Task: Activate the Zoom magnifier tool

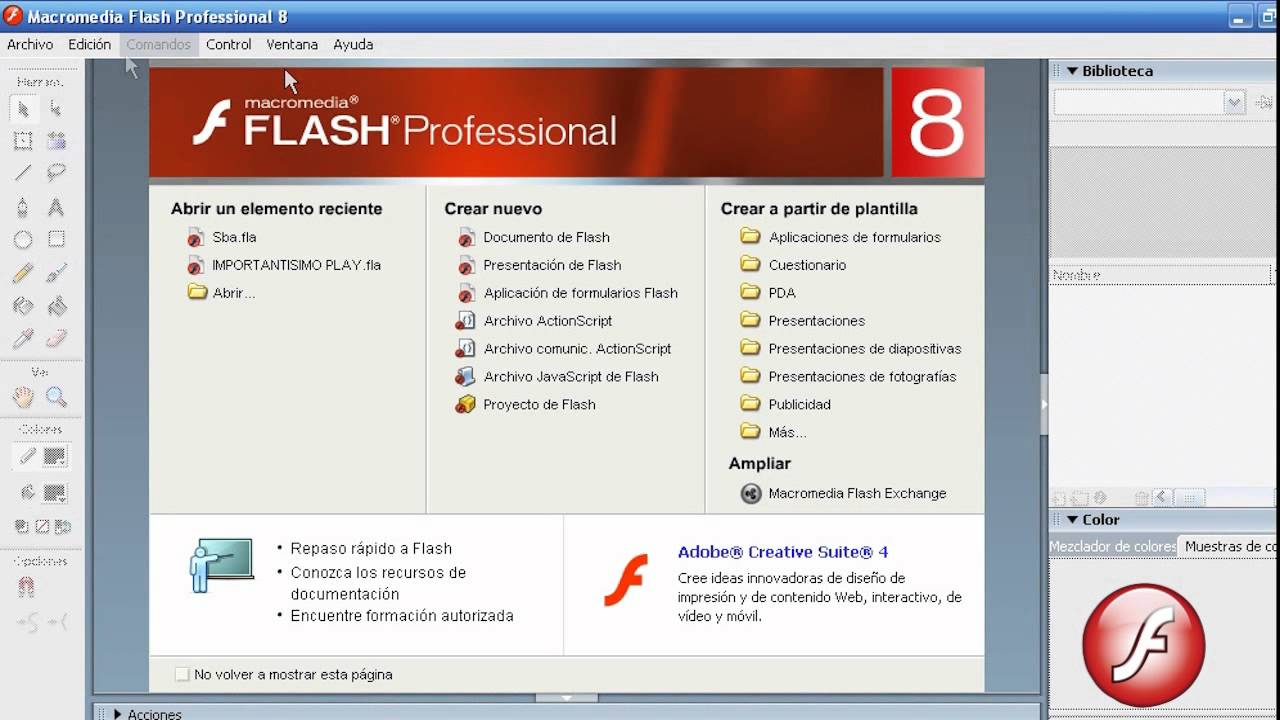Action: [56, 397]
